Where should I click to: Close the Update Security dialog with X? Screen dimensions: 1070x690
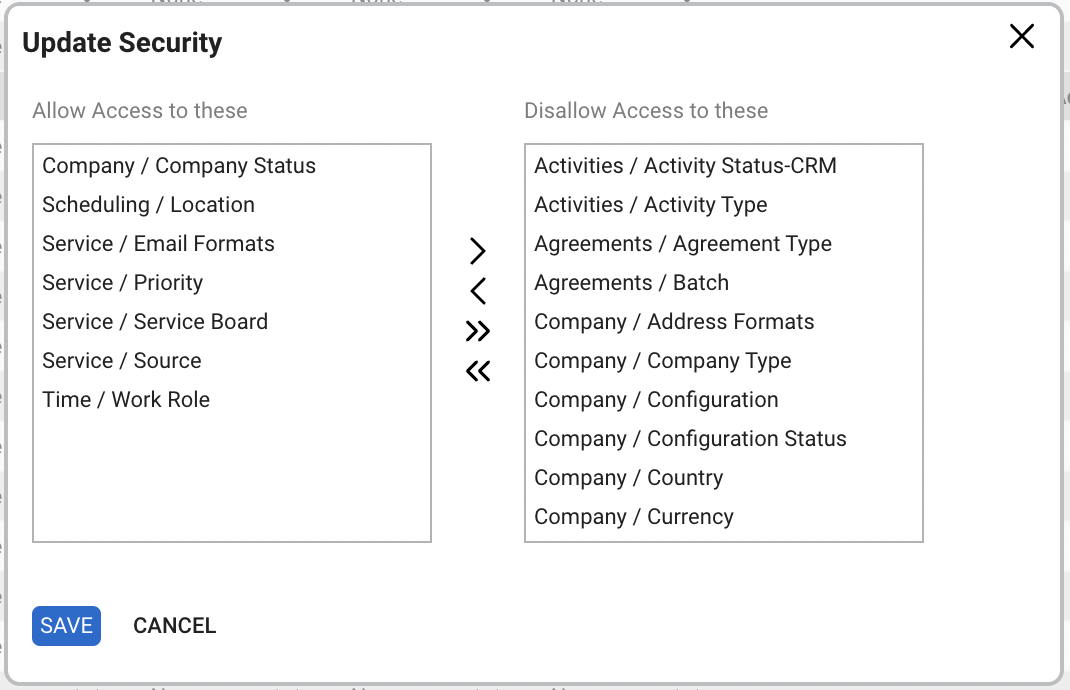(x=1021, y=37)
